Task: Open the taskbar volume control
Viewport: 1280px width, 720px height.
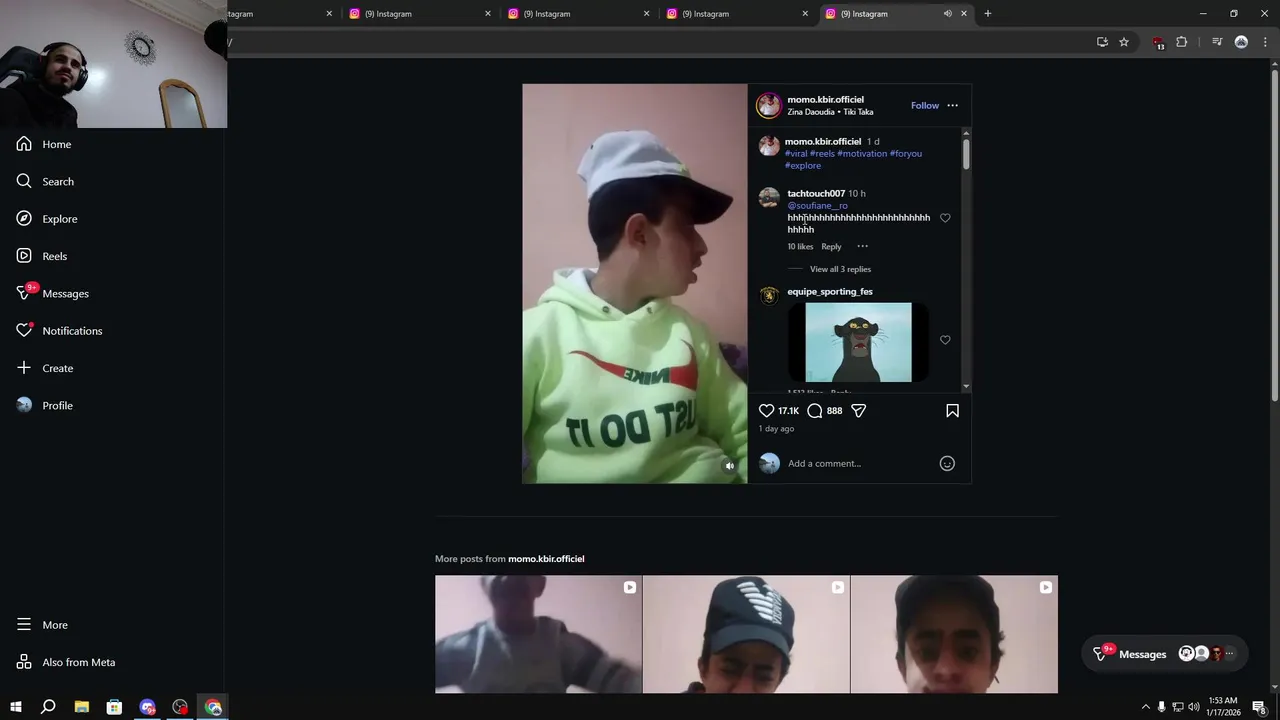Action: [1193, 707]
